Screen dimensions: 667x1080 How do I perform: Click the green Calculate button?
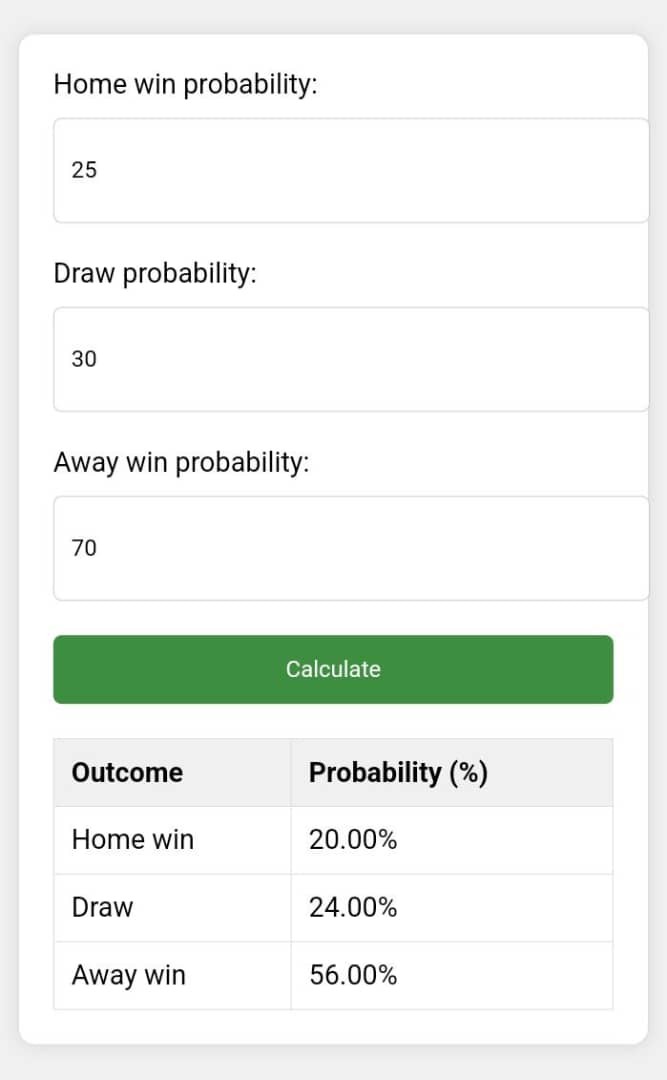point(334,669)
